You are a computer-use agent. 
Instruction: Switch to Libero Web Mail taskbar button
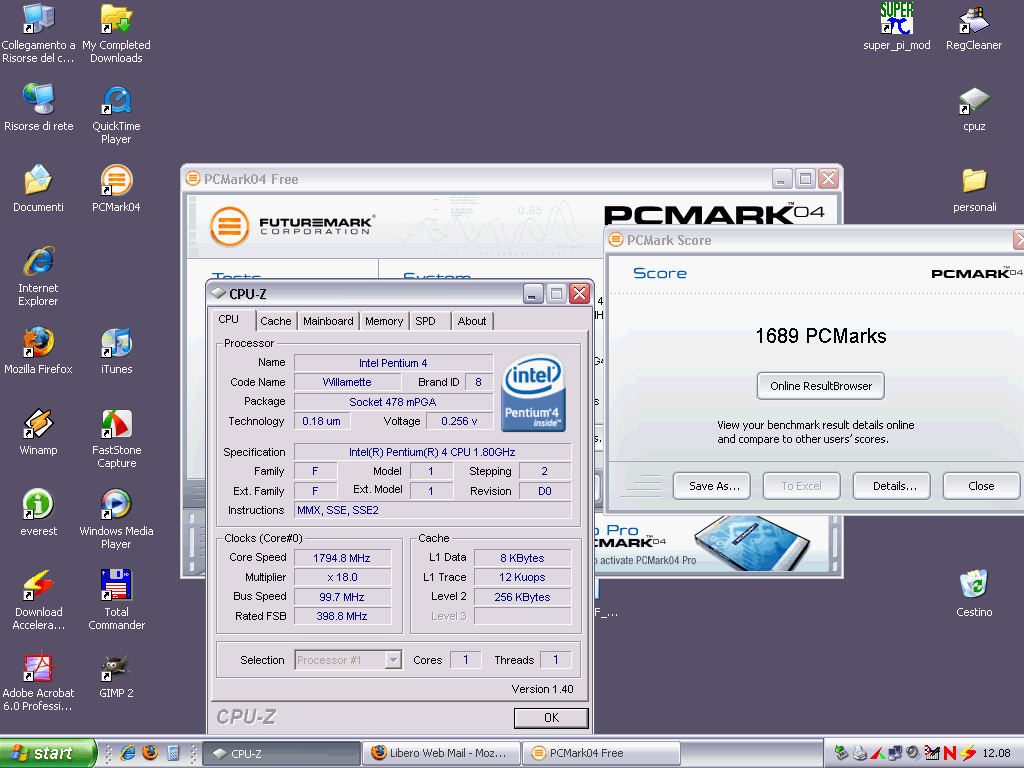tap(442, 753)
